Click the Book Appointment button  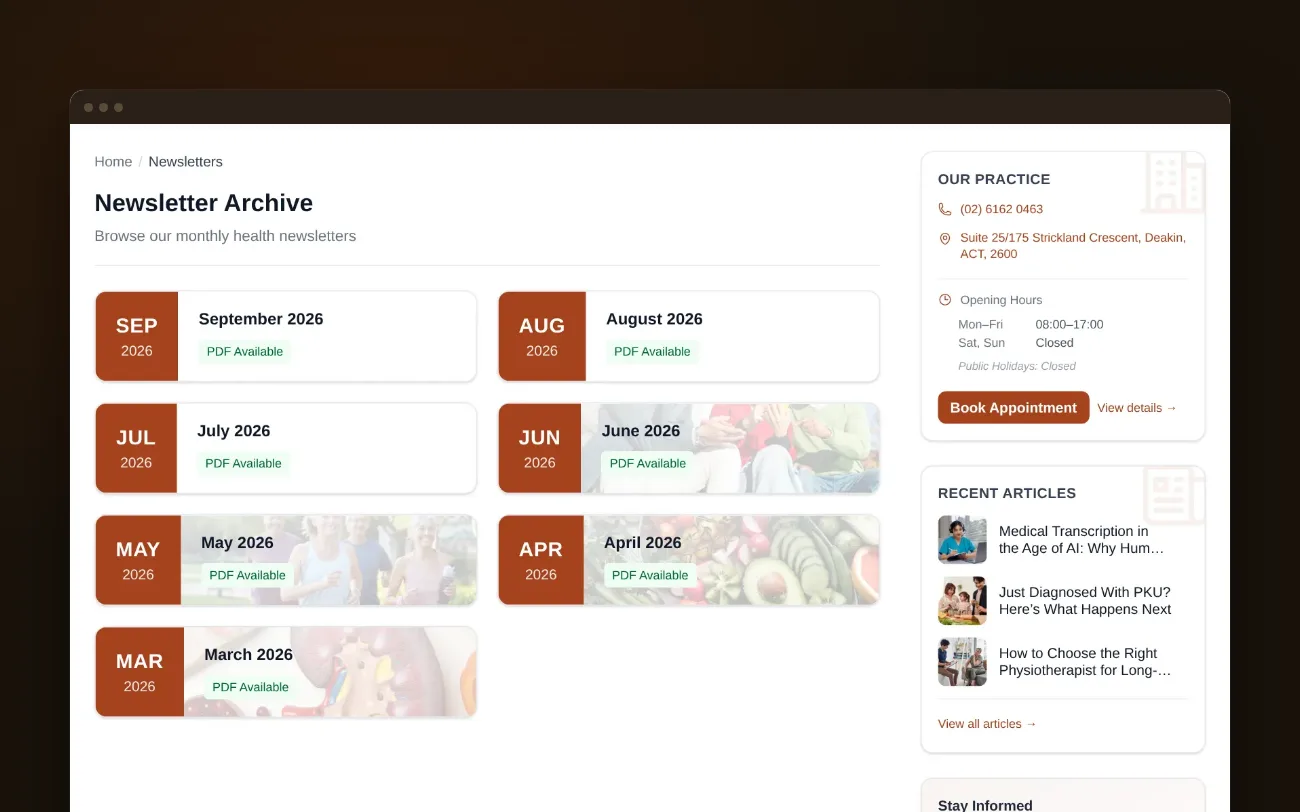(x=1013, y=407)
